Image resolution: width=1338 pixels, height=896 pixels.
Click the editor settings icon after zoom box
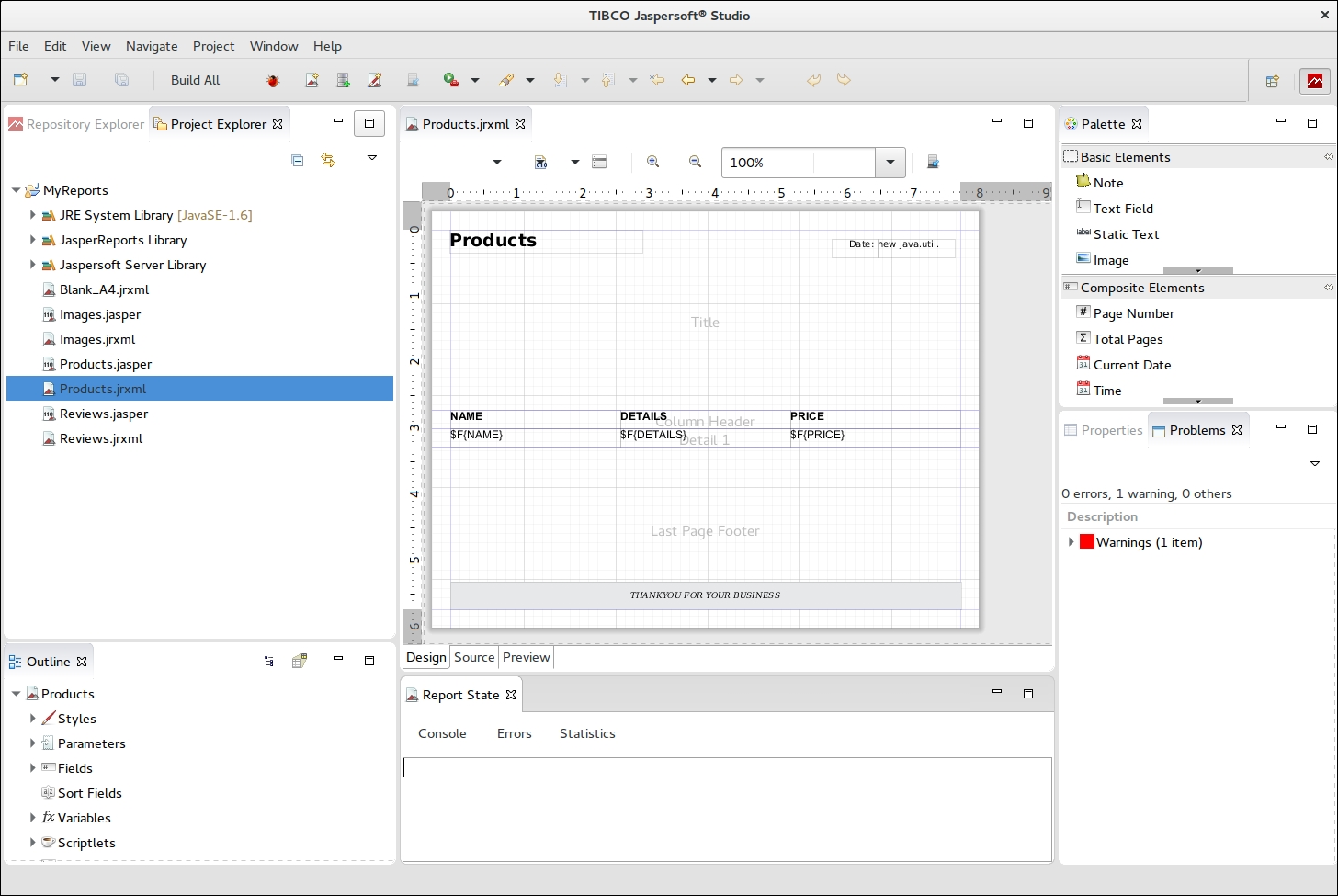(933, 162)
